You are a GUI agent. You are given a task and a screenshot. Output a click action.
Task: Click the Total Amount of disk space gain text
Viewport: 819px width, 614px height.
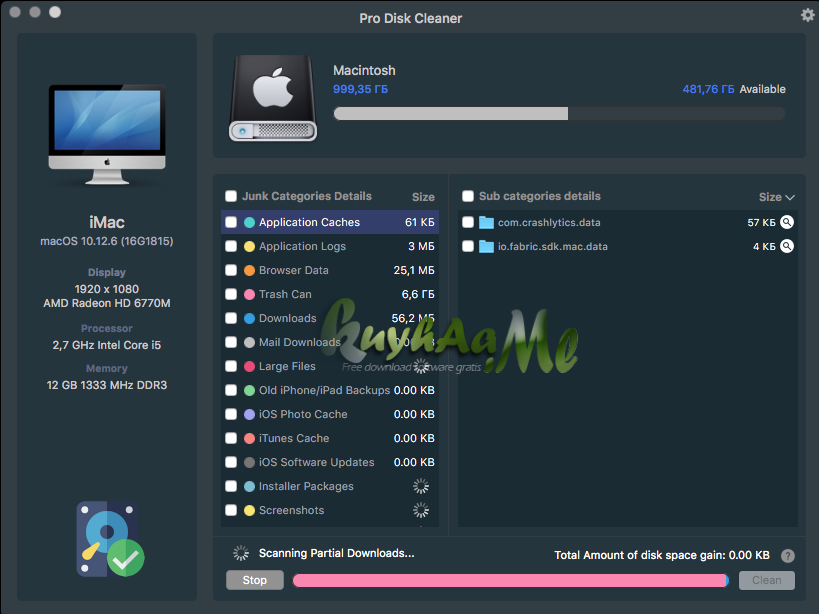coord(662,555)
